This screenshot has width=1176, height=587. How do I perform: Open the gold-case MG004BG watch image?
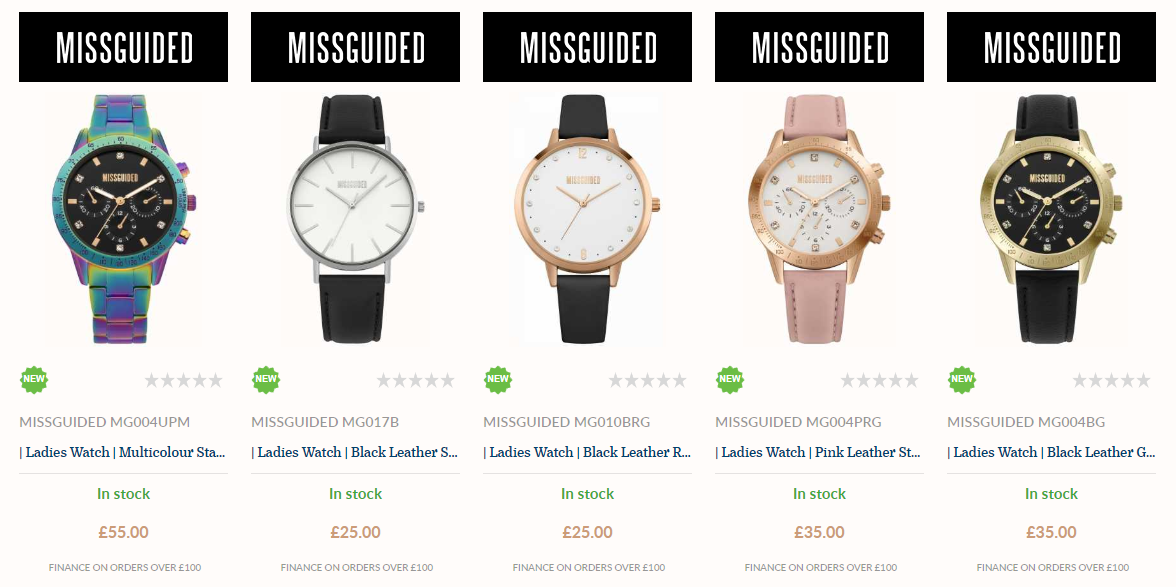point(1051,219)
